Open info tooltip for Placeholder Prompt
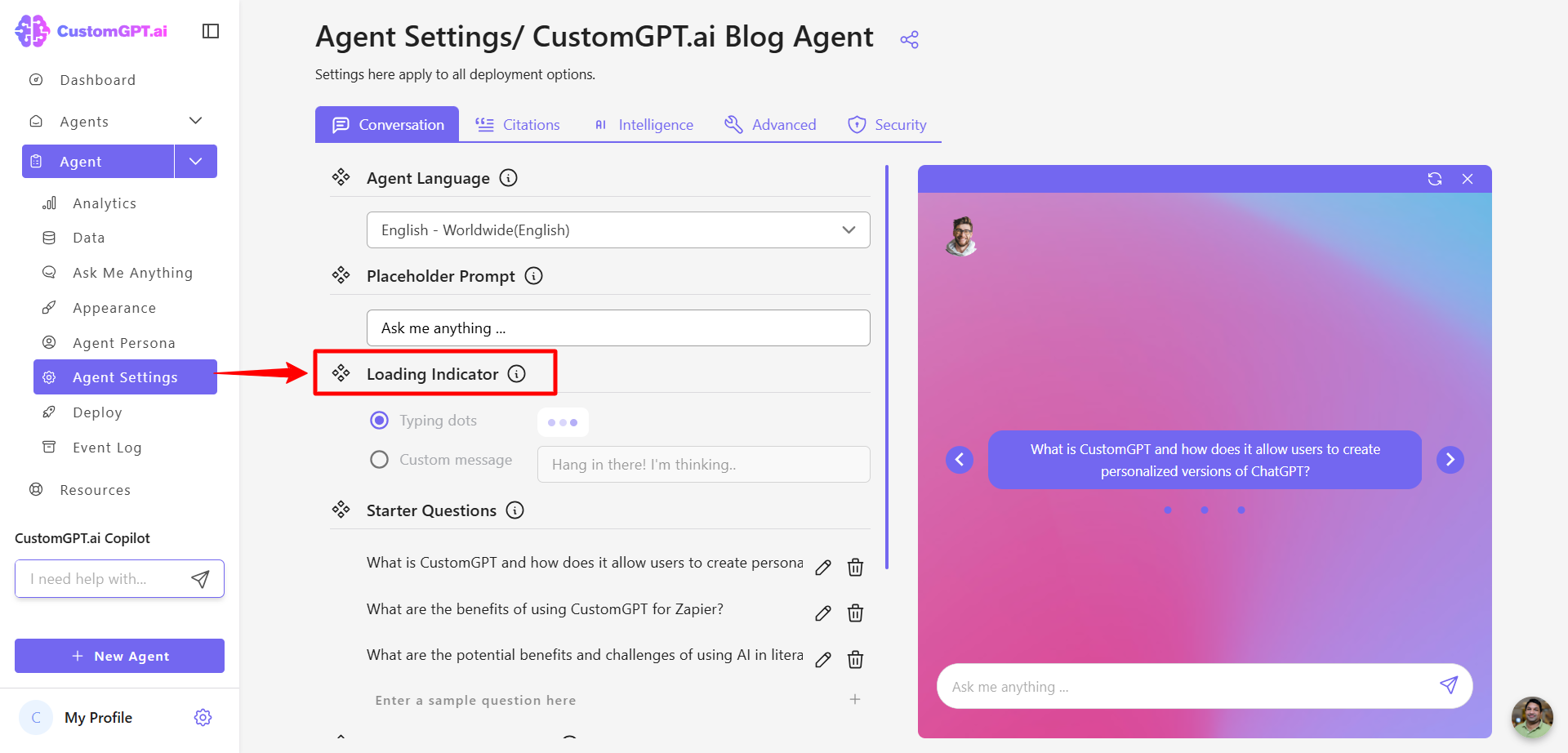Image resolution: width=1568 pixels, height=753 pixels. pyautogui.click(x=533, y=276)
